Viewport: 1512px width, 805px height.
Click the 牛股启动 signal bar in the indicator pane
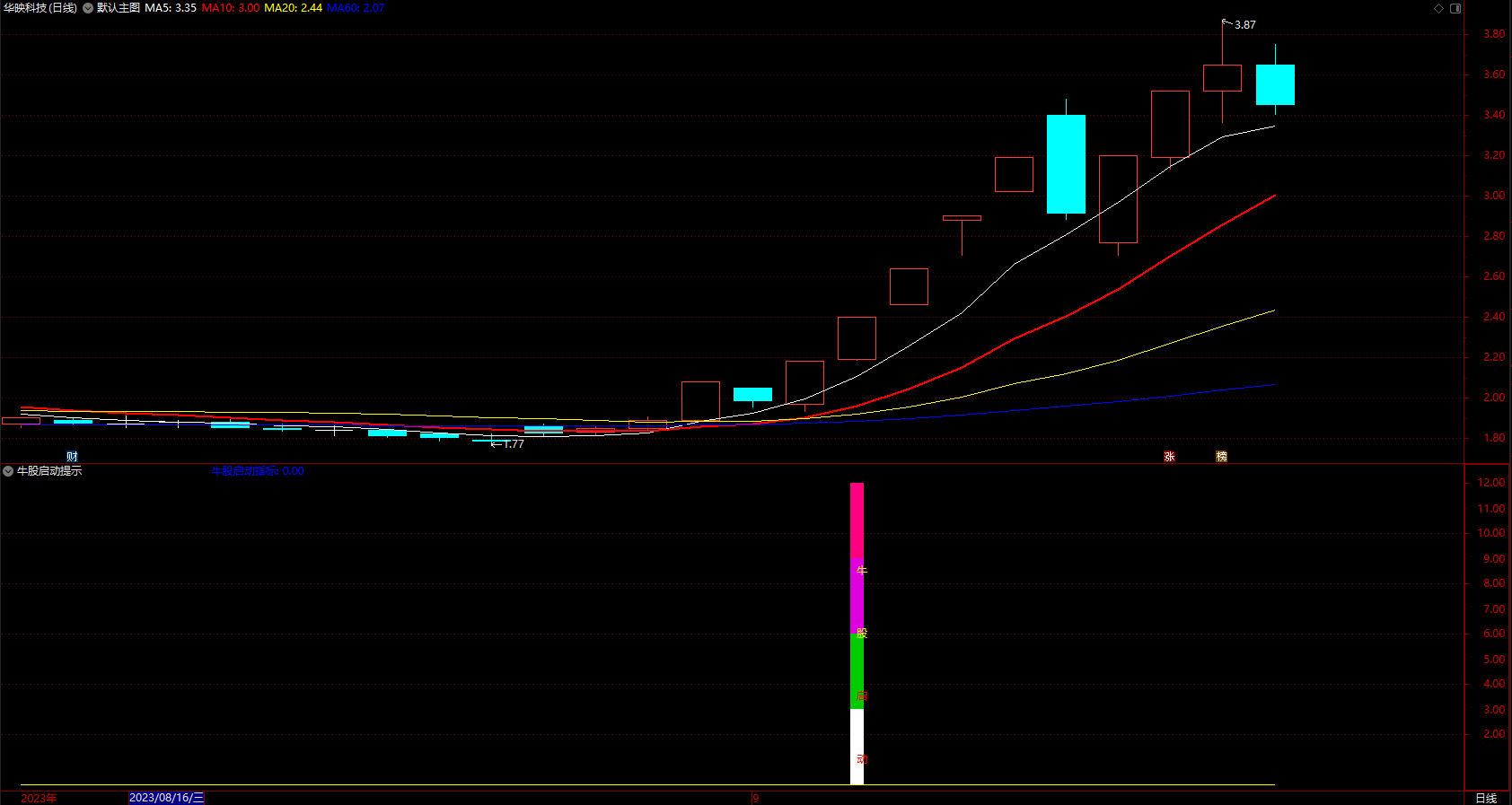(x=857, y=634)
